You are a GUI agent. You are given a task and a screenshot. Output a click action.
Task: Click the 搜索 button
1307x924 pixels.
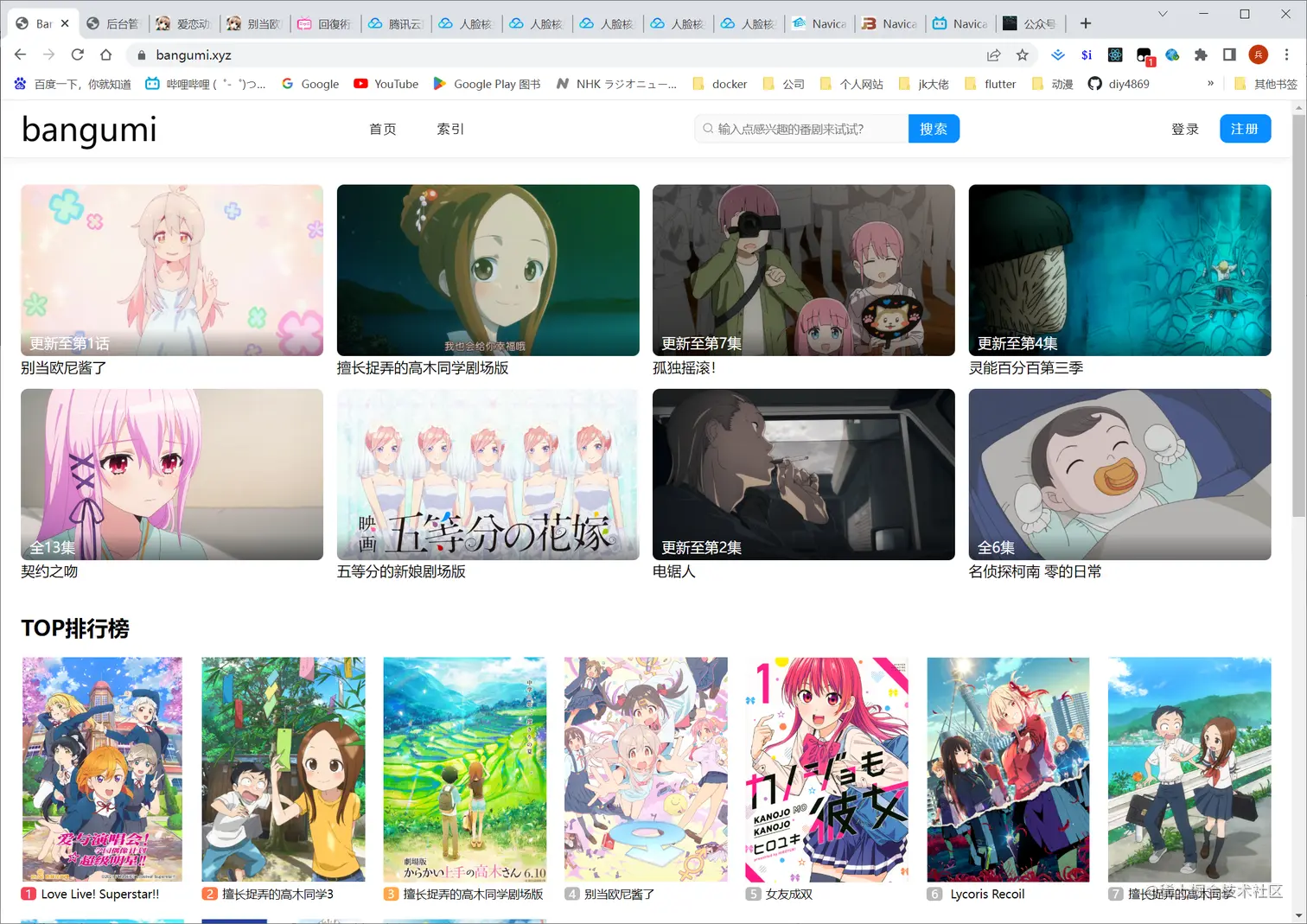click(934, 129)
